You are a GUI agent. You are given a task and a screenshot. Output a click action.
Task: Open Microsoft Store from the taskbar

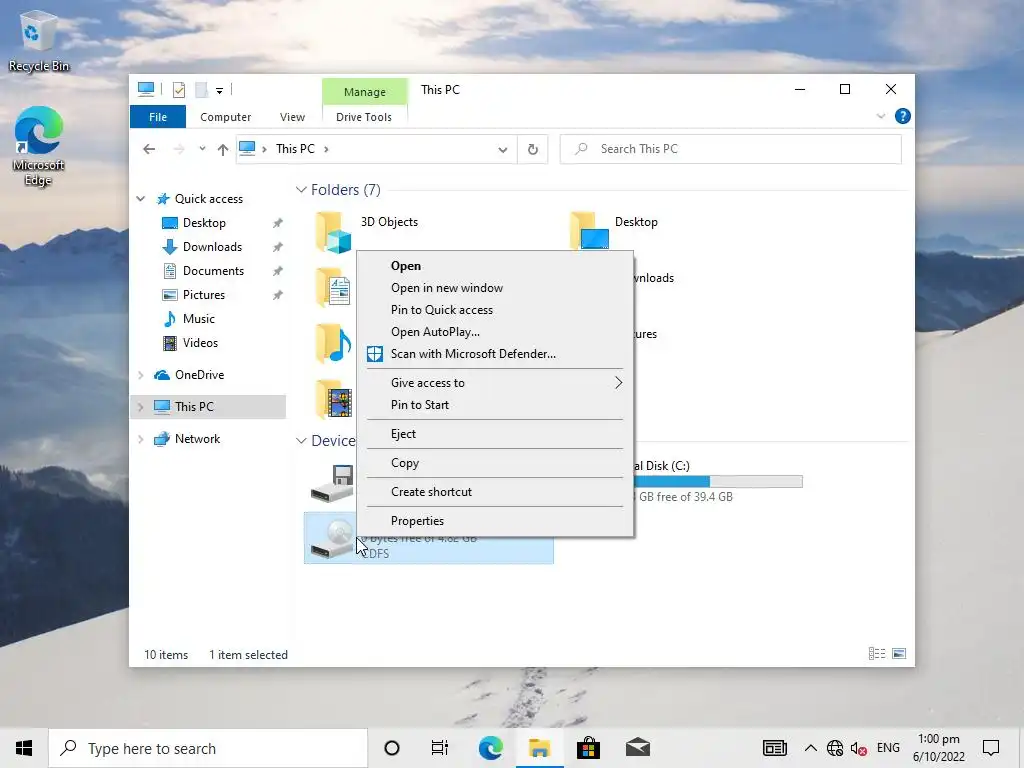tap(588, 748)
